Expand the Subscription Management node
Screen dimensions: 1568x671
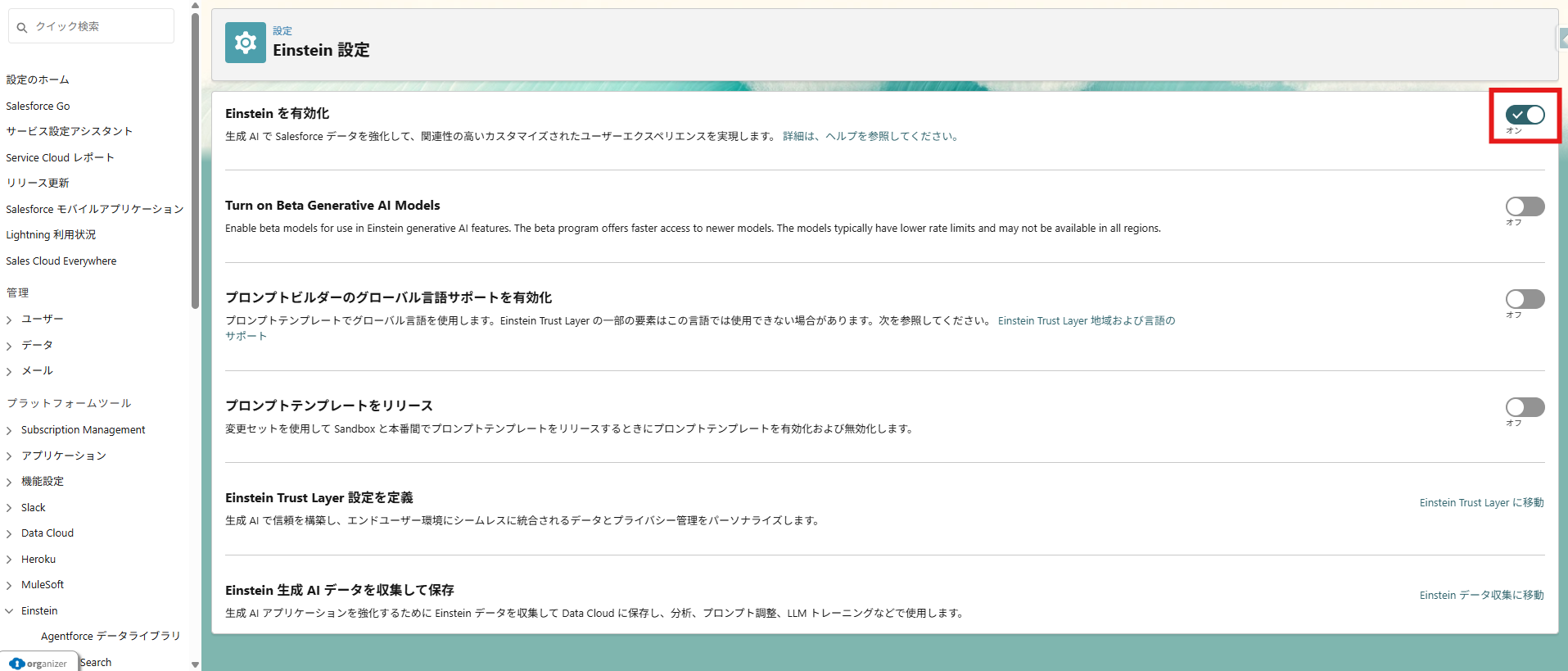pyautogui.click(x=9, y=430)
